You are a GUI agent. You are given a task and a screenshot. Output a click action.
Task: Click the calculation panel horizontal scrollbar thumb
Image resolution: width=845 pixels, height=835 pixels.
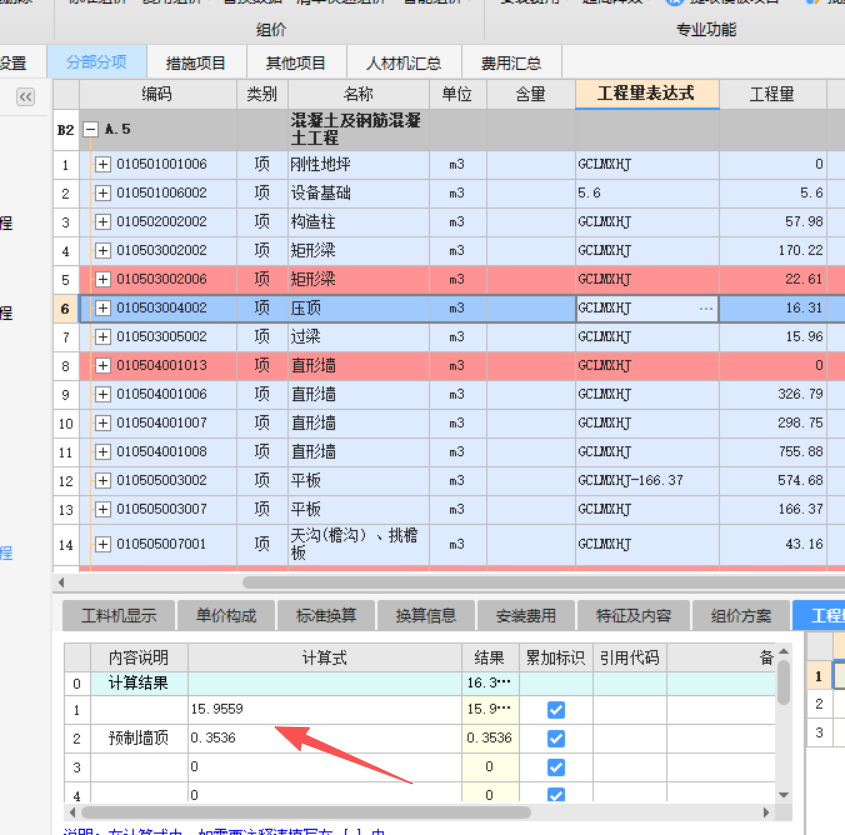point(306,812)
